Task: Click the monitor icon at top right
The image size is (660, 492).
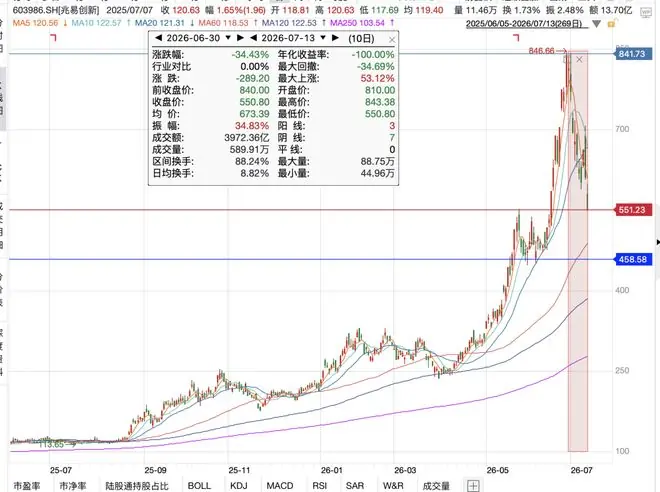Action: point(646,12)
